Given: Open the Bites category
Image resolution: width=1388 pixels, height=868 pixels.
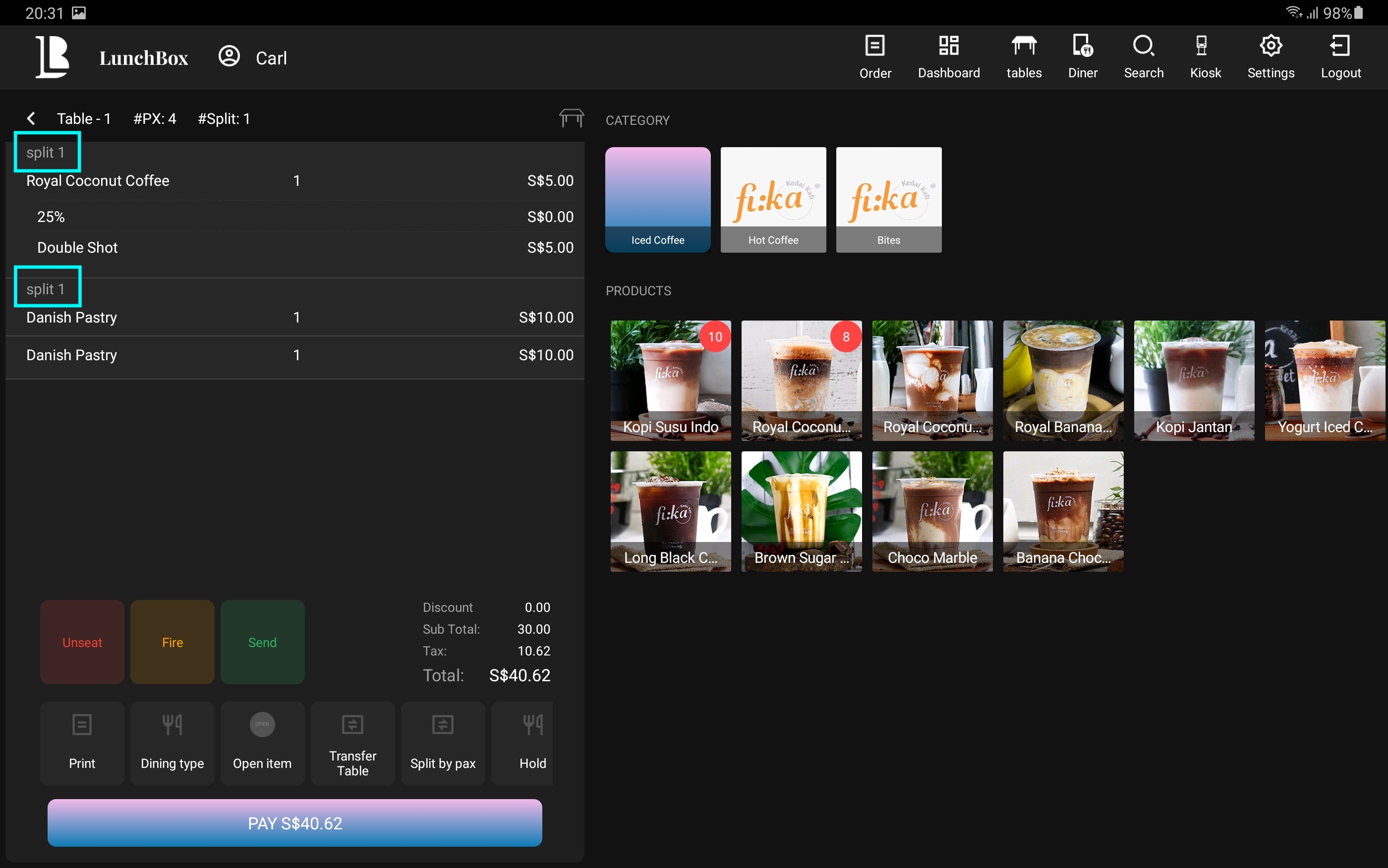Looking at the screenshot, I should pos(888,199).
